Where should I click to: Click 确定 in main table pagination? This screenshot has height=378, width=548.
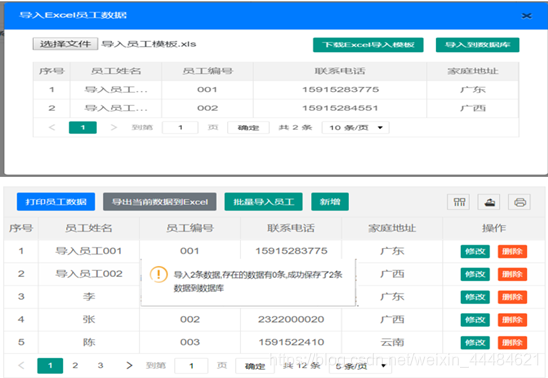[255, 366]
